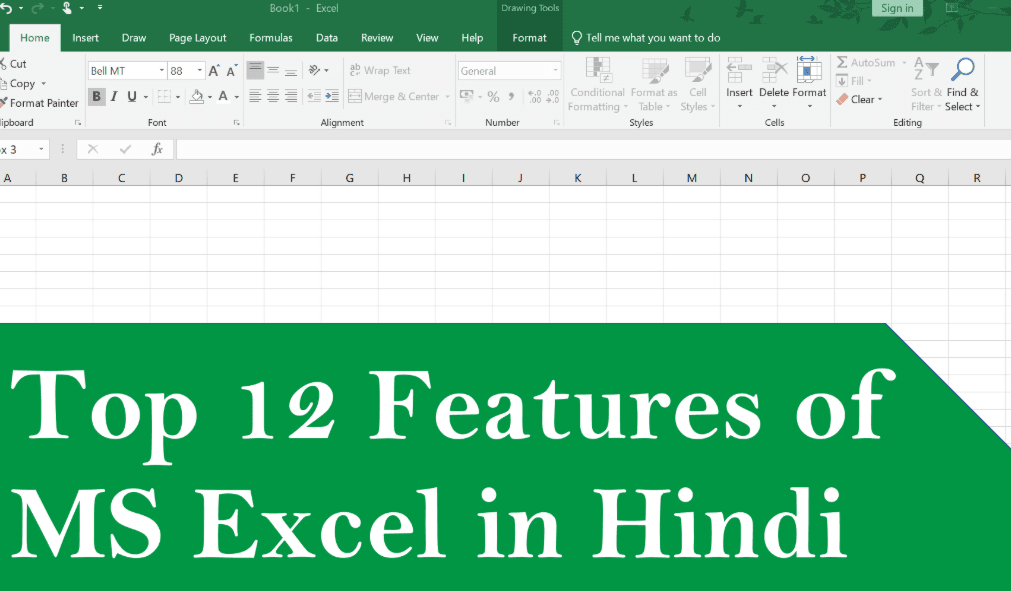Open the font size dropdown showing 88
The width and height of the screenshot is (1011, 591).
coord(200,71)
